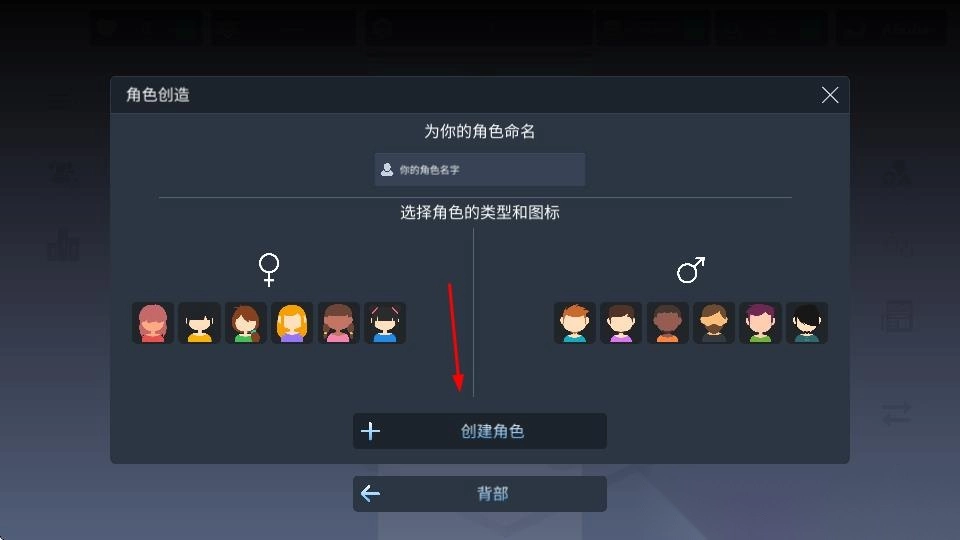The width and height of the screenshot is (960, 540).
Task: Choose the black-haired female avatar with yellow shirt
Action: point(200,323)
